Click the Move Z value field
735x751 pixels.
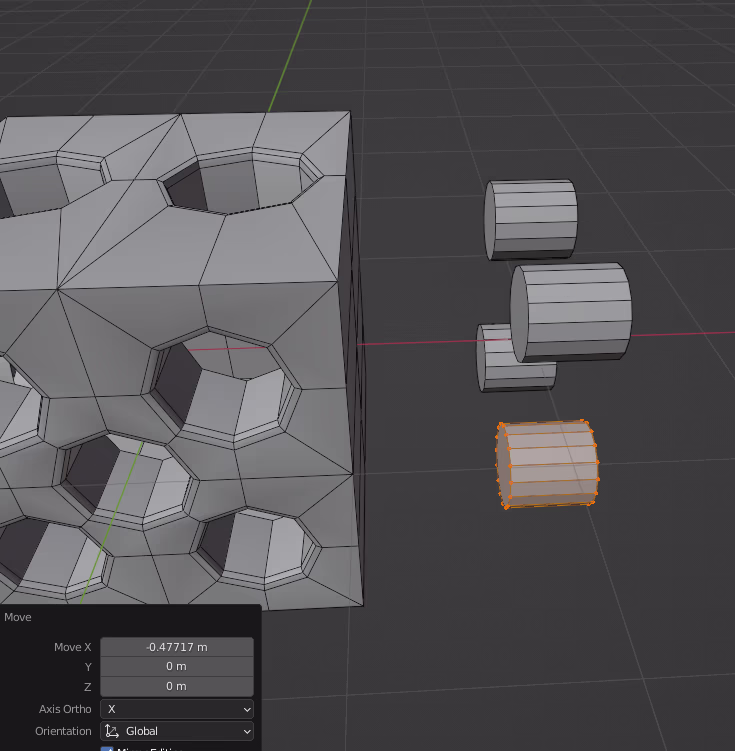point(177,686)
